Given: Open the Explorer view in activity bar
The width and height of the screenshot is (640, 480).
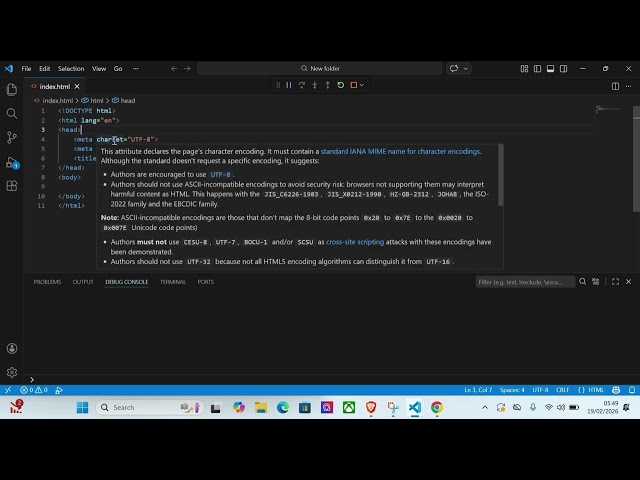Looking at the screenshot, I should coord(12,89).
